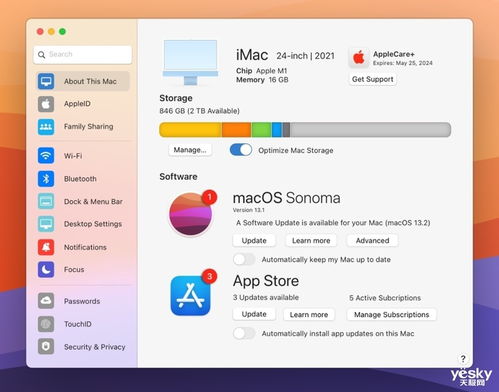Screen dimensions: 499x392
Task: Click the red 3 badge on App Store
Action: coord(209,276)
